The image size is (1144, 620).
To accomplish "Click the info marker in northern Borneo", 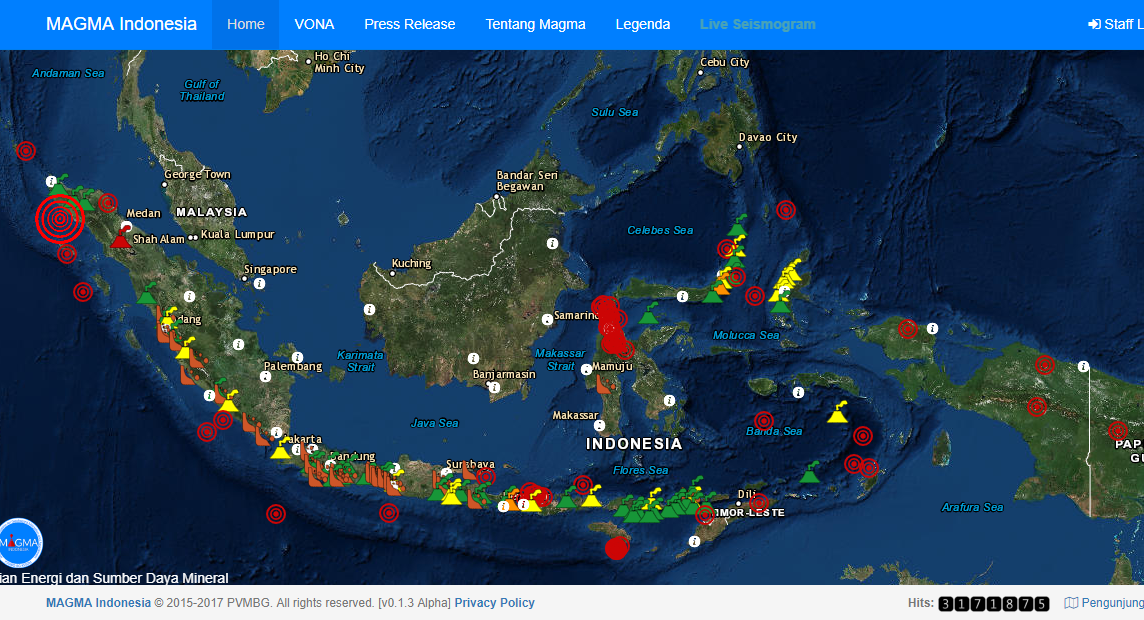I will tap(552, 244).
